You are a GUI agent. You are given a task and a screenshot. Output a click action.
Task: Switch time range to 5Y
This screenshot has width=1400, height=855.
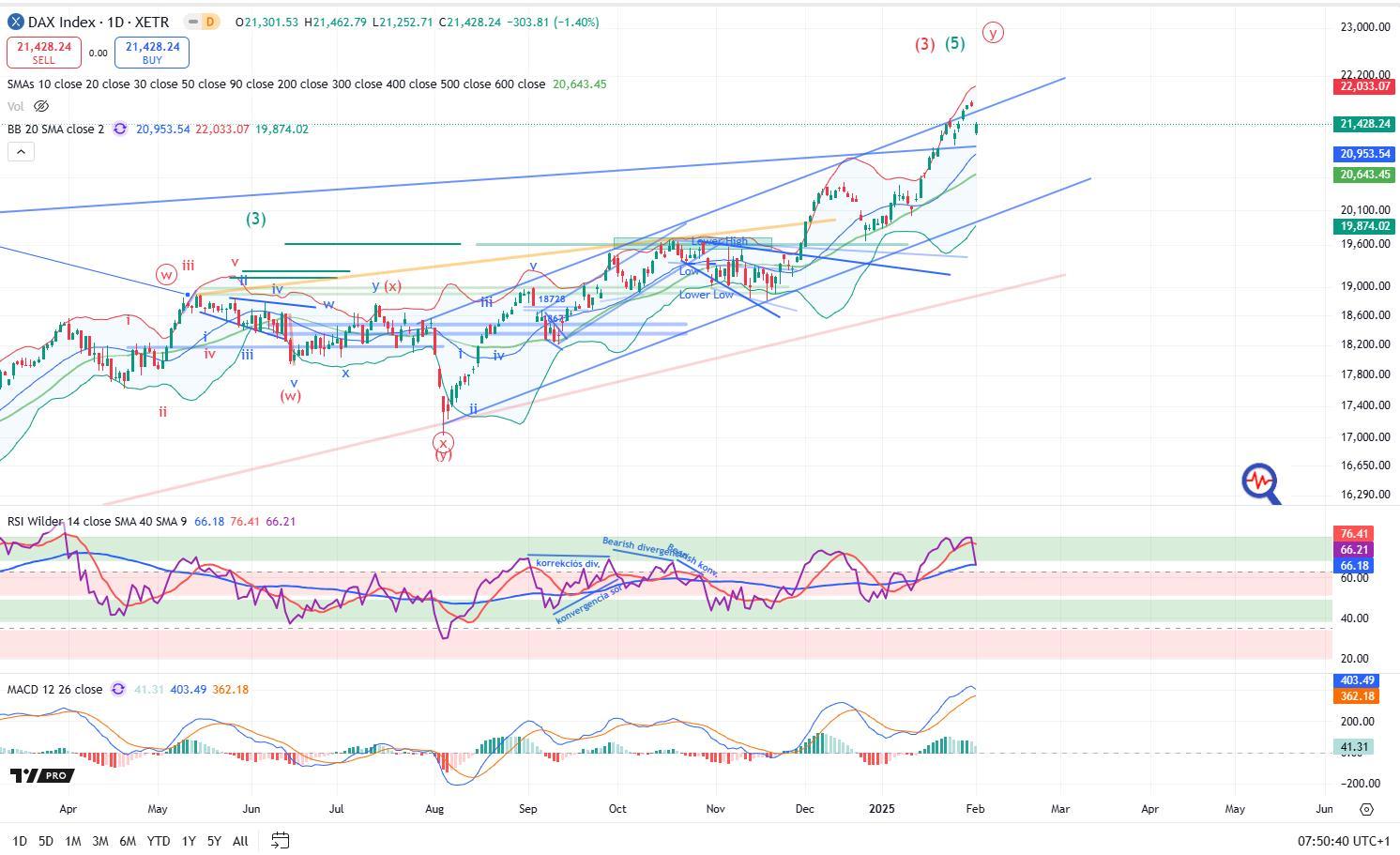point(214,841)
